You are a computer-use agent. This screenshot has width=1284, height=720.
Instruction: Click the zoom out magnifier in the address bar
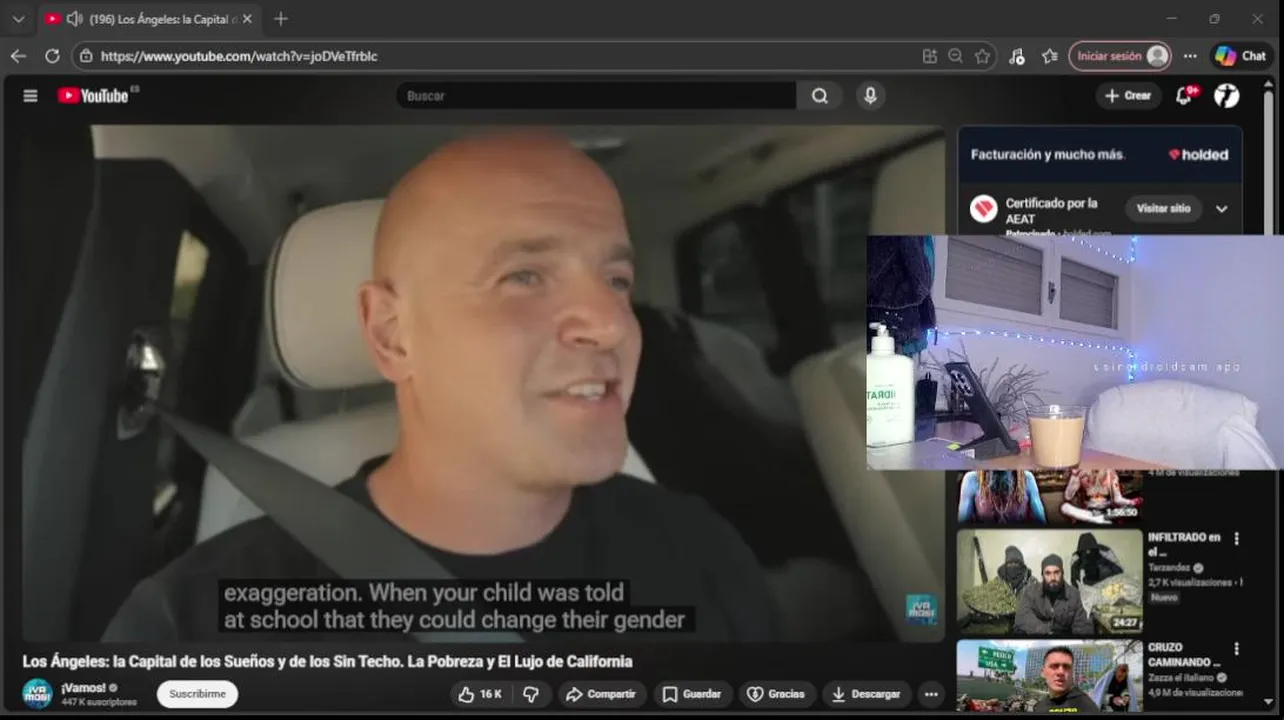(956, 56)
